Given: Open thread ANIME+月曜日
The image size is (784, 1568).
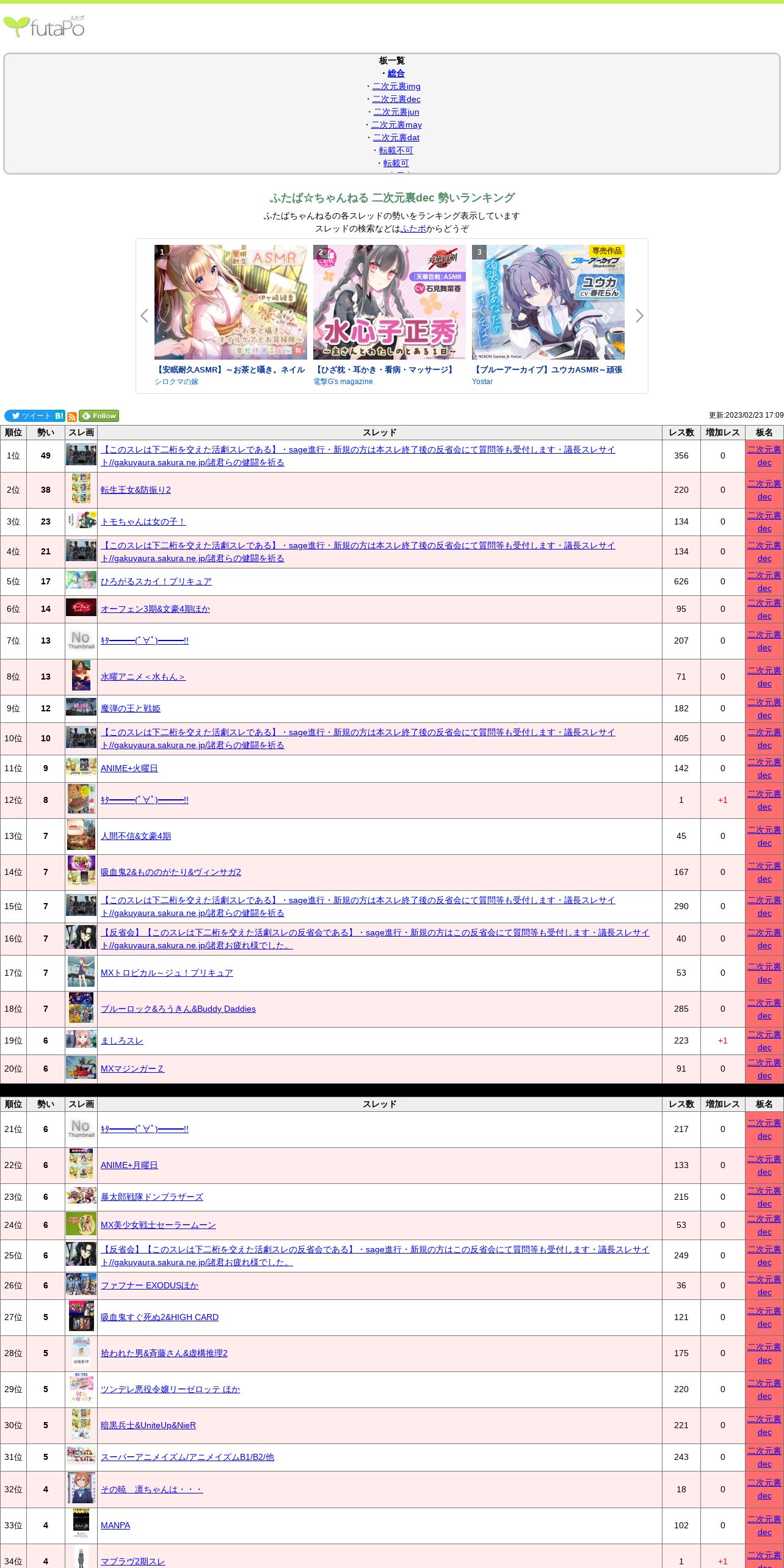Looking at the screenshot, I should coord(129,1165).
